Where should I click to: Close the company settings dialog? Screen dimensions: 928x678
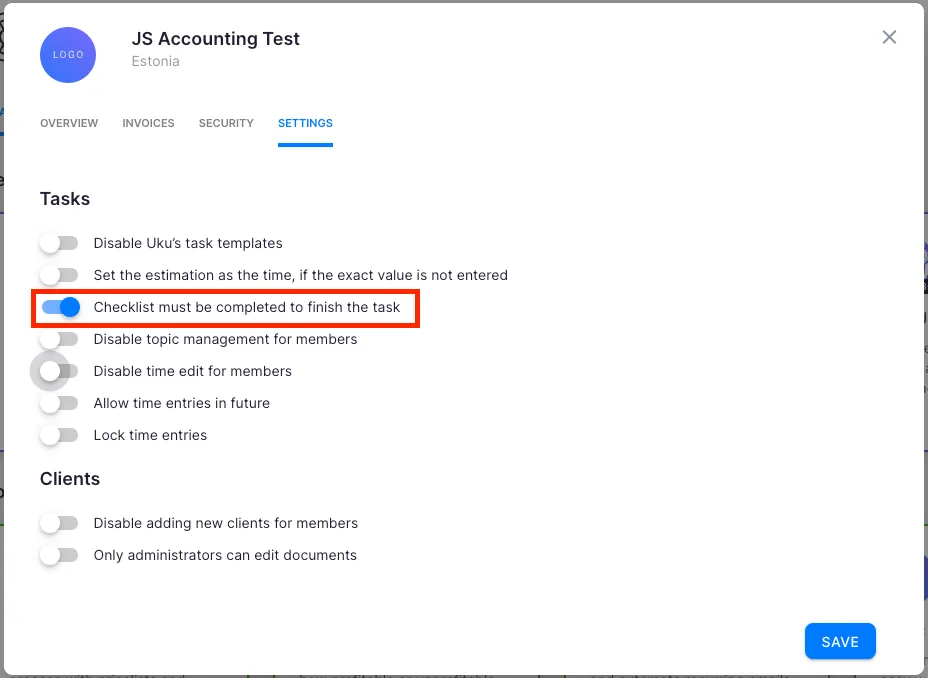[889, 37]
